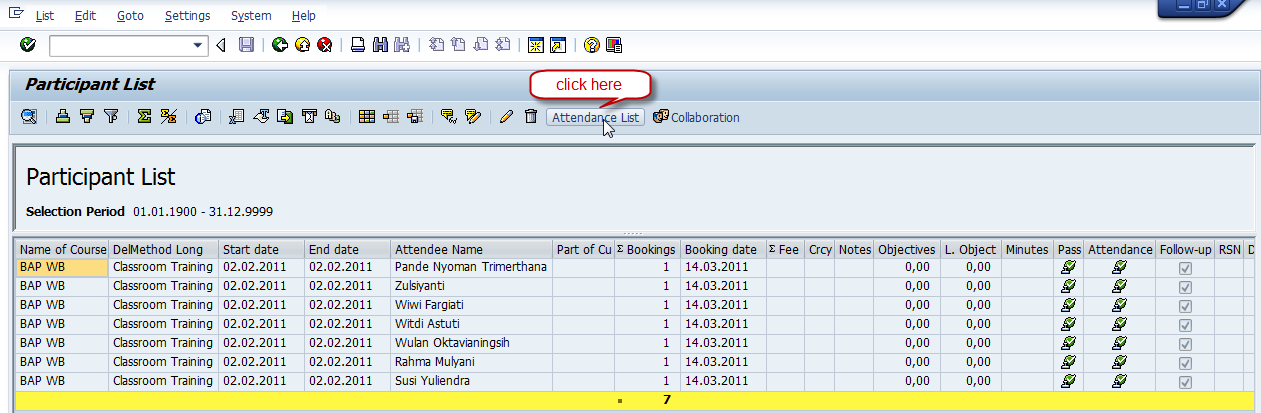Image resolution: width=1261 pixels, height=413 pixels.
Task: Click Pass icon in Zulsiyanti row
Action: 1068,286
